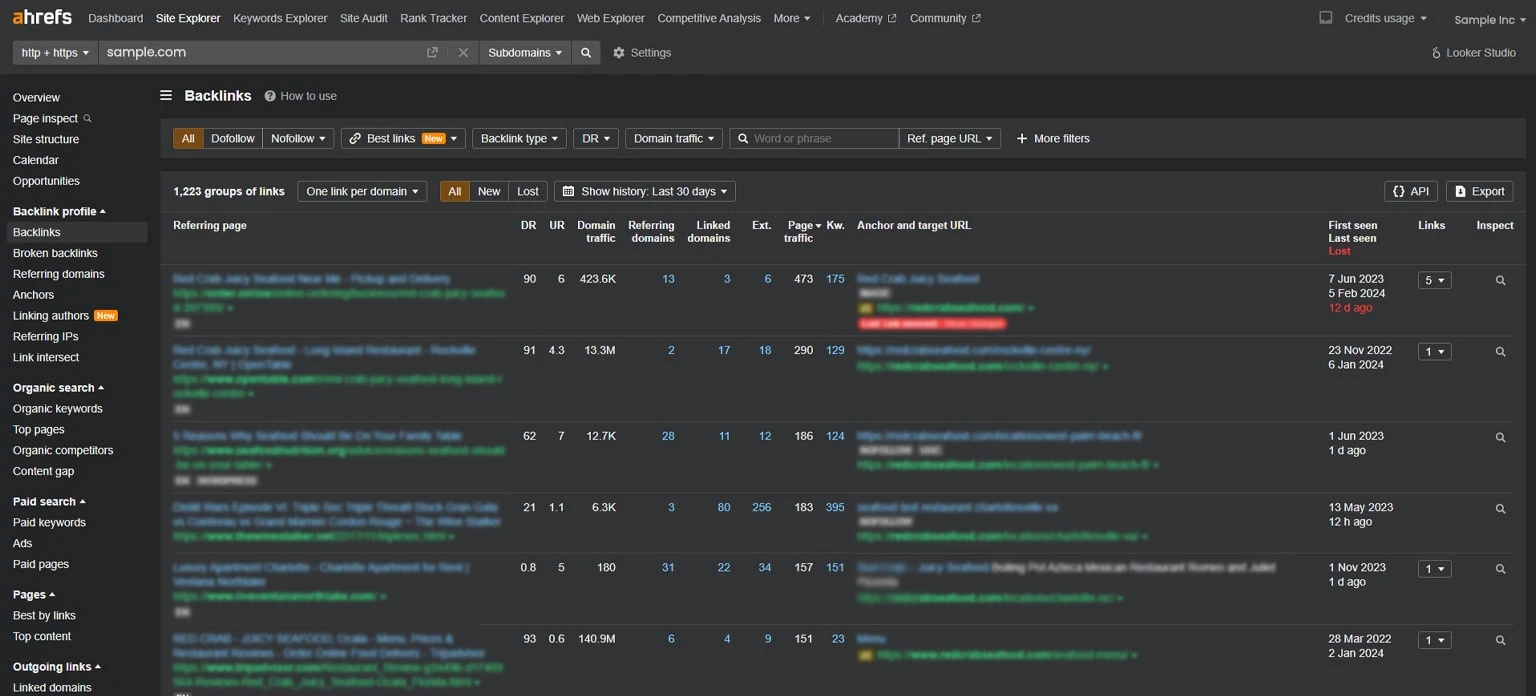Image resolution: width=1536 pixels, height=696 pixels.
Task: Go to Broken backlinks in sidebar
Action: click(x=55, y=253)
